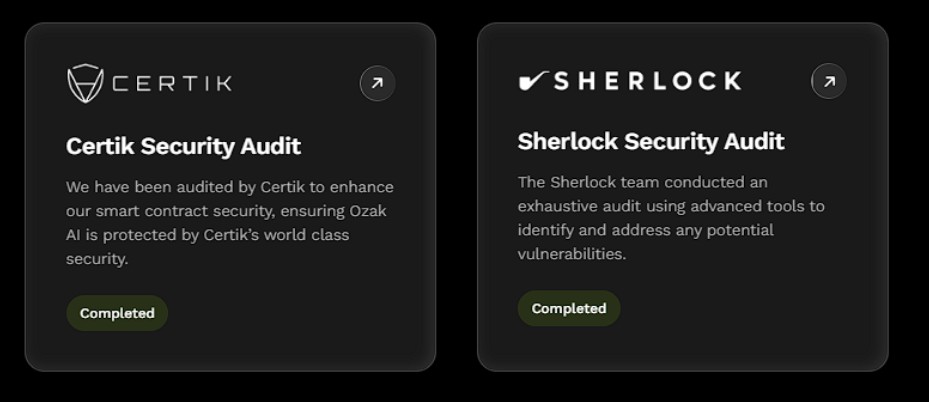
Task: Select the Sherlock Security Audit heading
Action: 650,142
